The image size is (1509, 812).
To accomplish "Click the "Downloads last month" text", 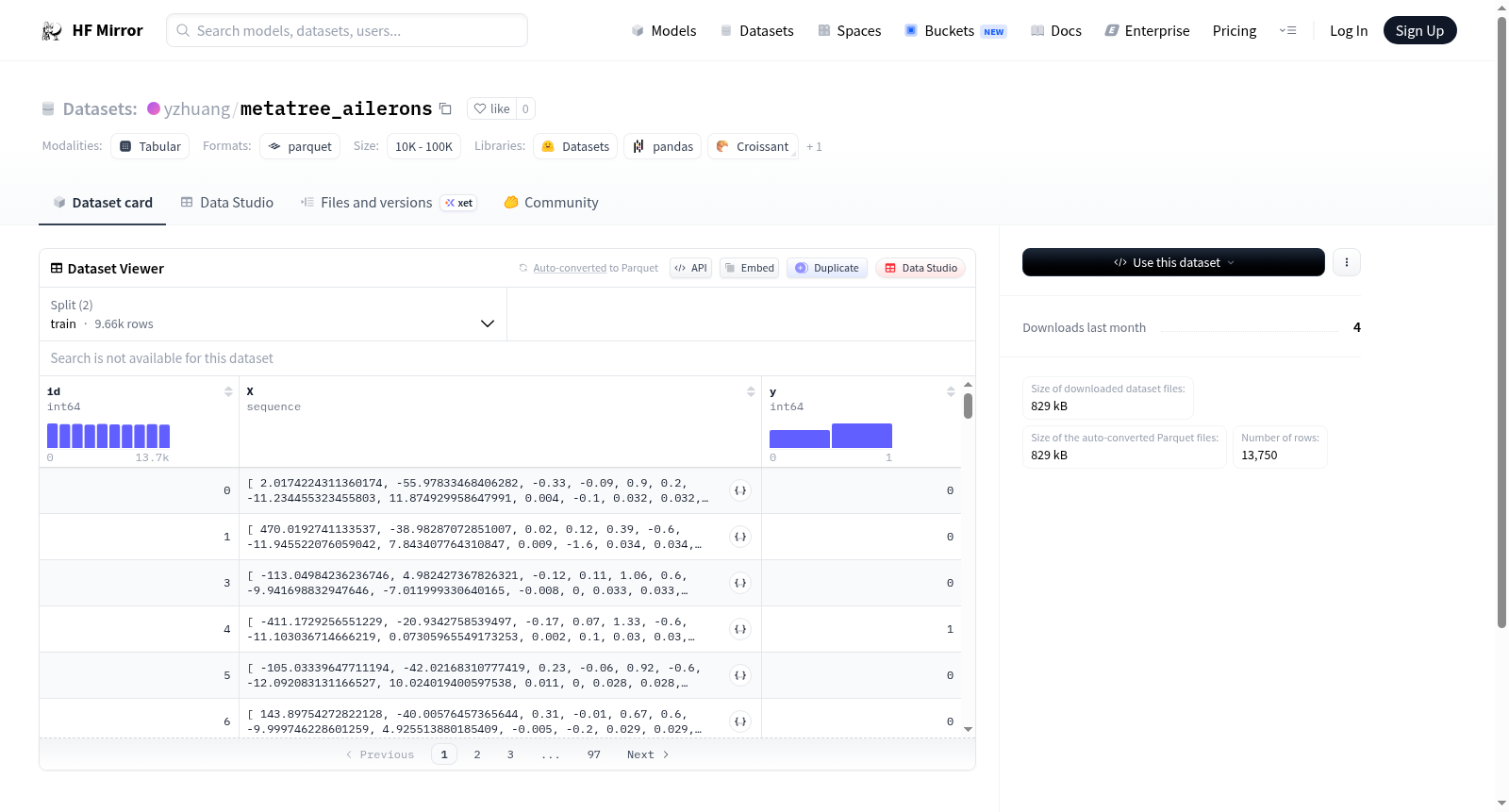I will click(x=1085, y=328).
